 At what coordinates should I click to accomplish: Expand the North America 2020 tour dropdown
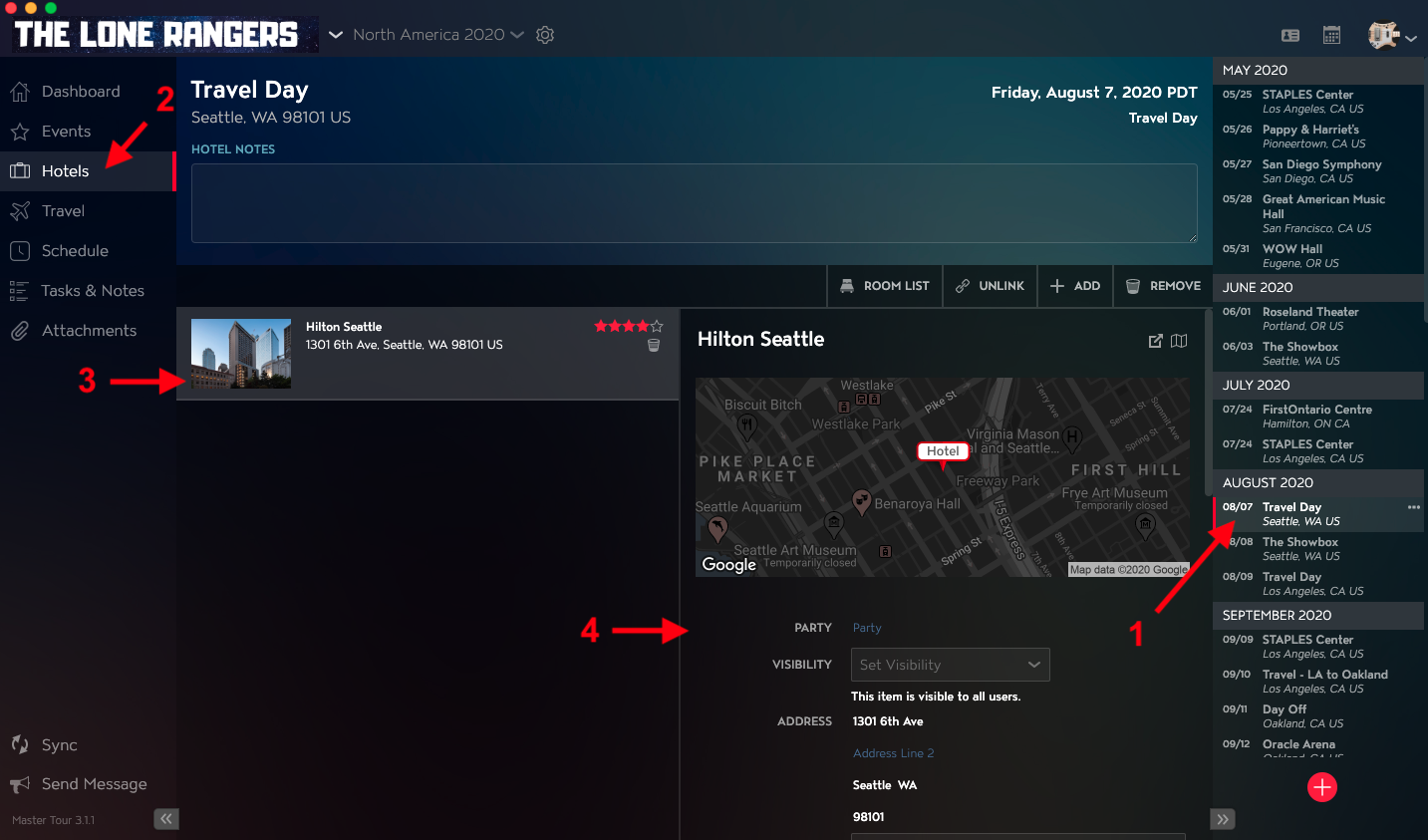click(438, 35)
